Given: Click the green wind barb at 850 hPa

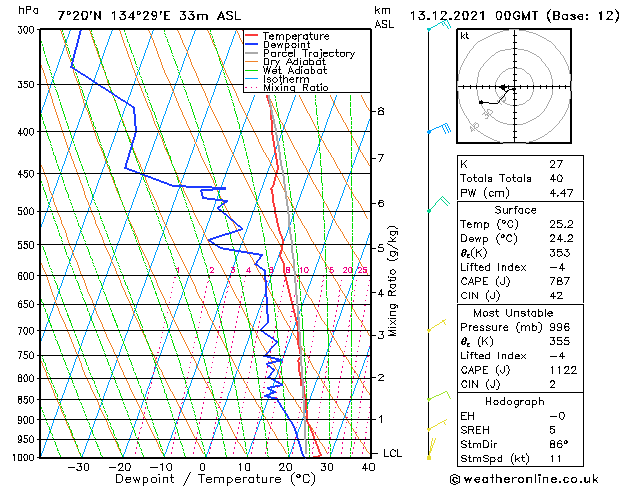Looking at the screenshot, I should point(439,395).
